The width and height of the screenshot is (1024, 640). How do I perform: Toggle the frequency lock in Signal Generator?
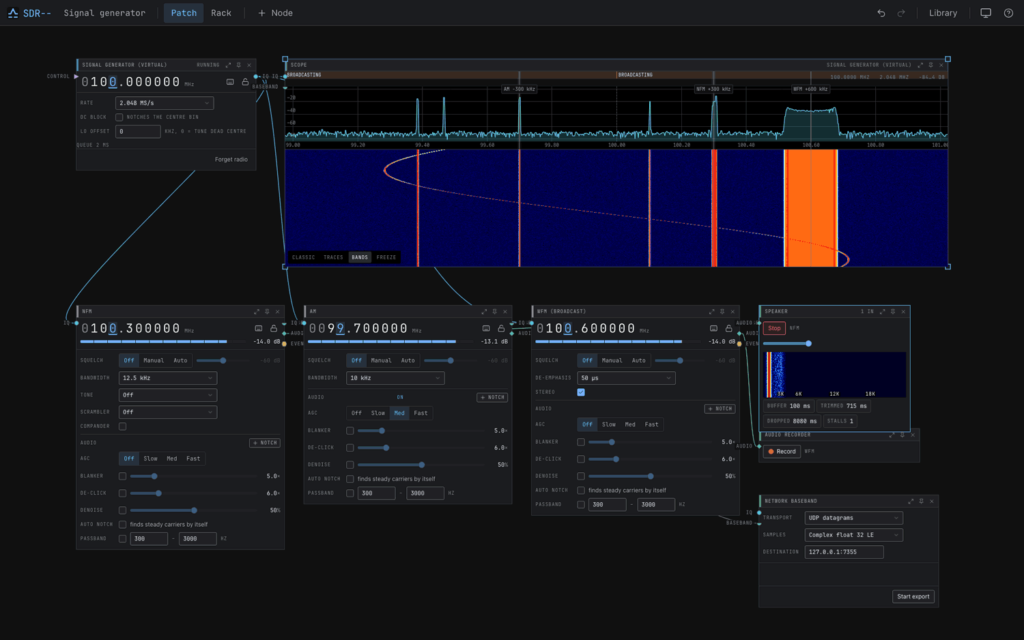245,82
